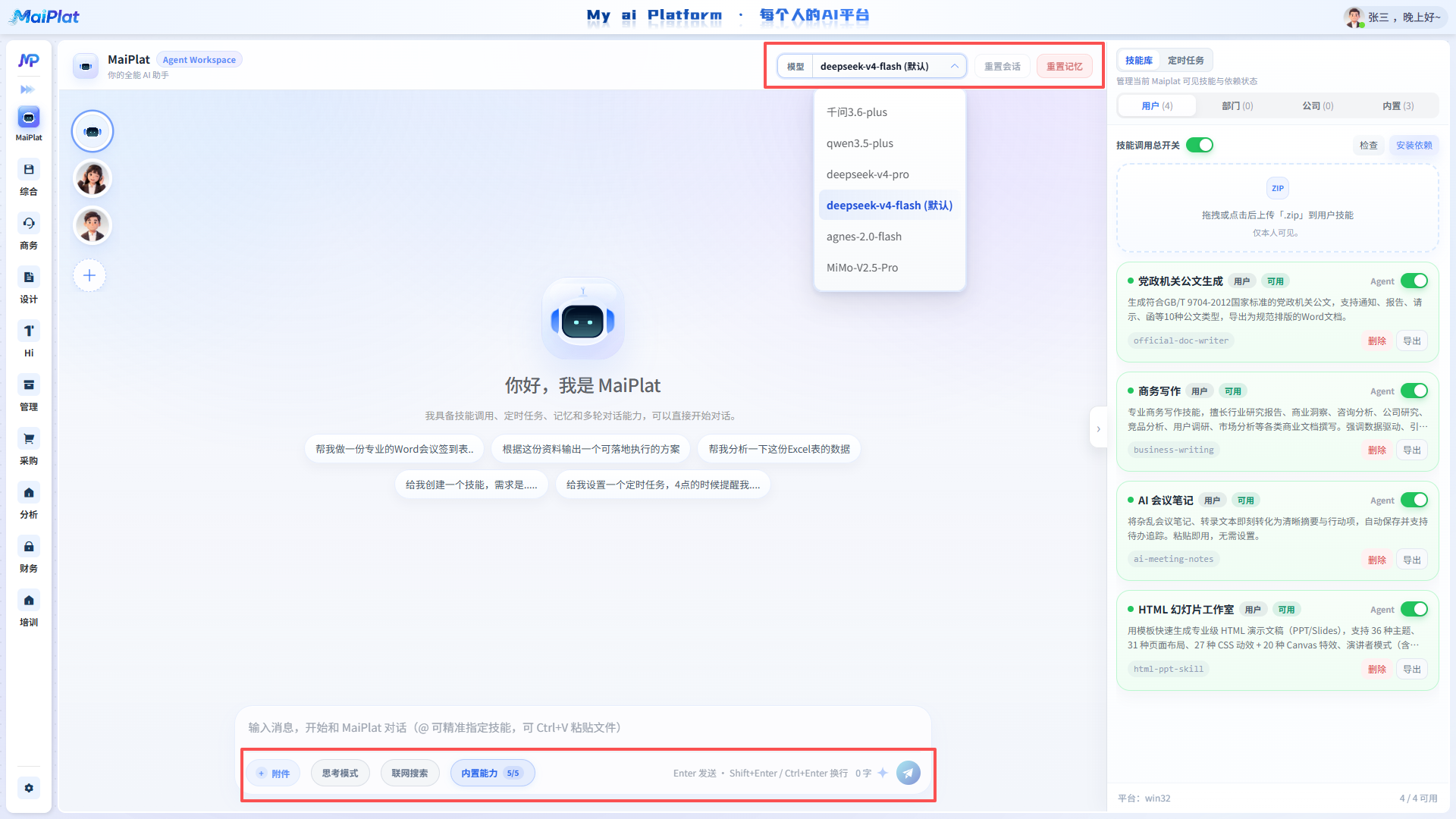Screen dimensions: 1456x819
Task: Select the male agent avatar
Action: (x=93, y=225)
